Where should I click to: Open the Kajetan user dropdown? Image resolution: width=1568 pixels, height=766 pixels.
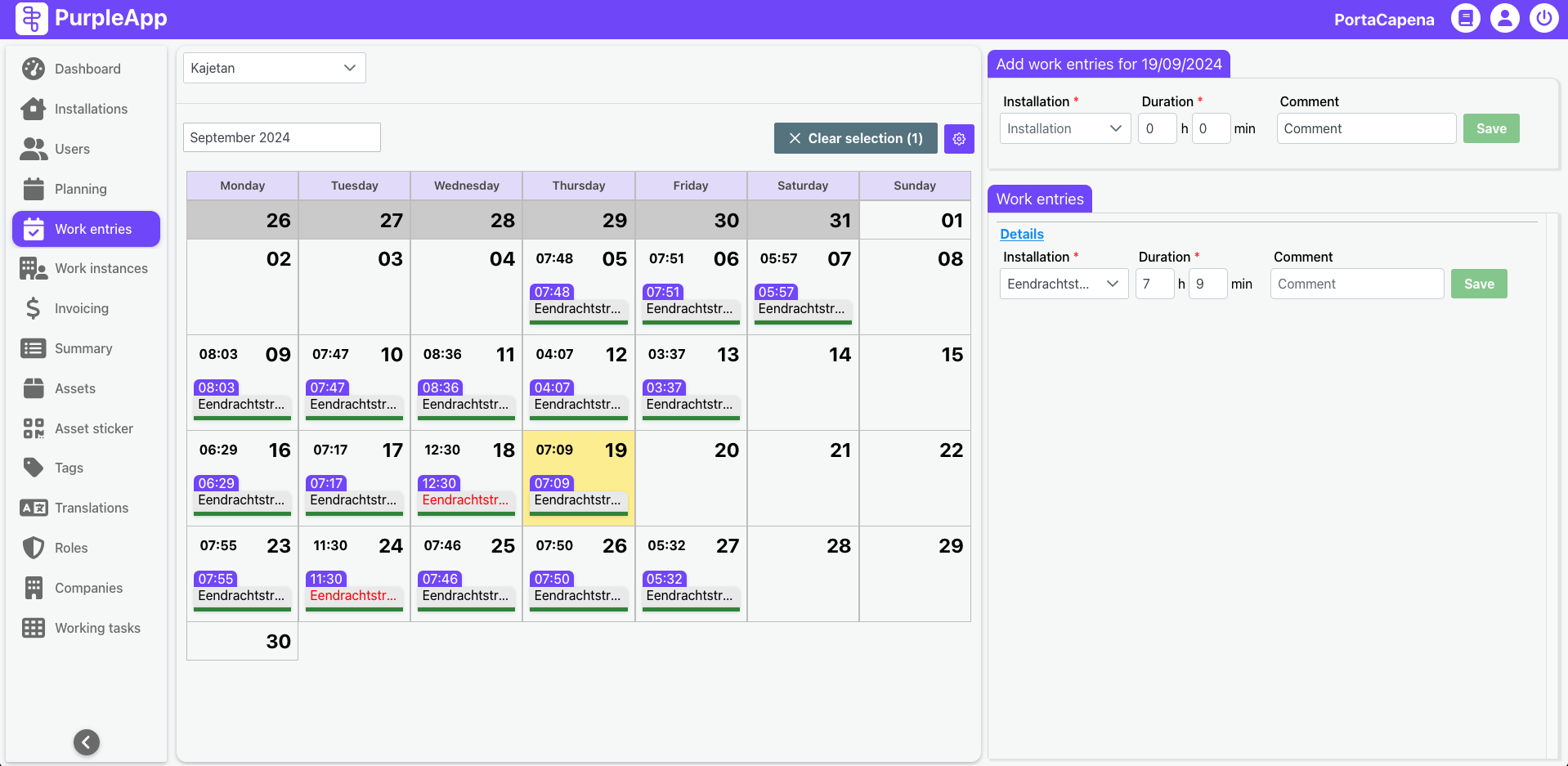(x=275, y=68)
